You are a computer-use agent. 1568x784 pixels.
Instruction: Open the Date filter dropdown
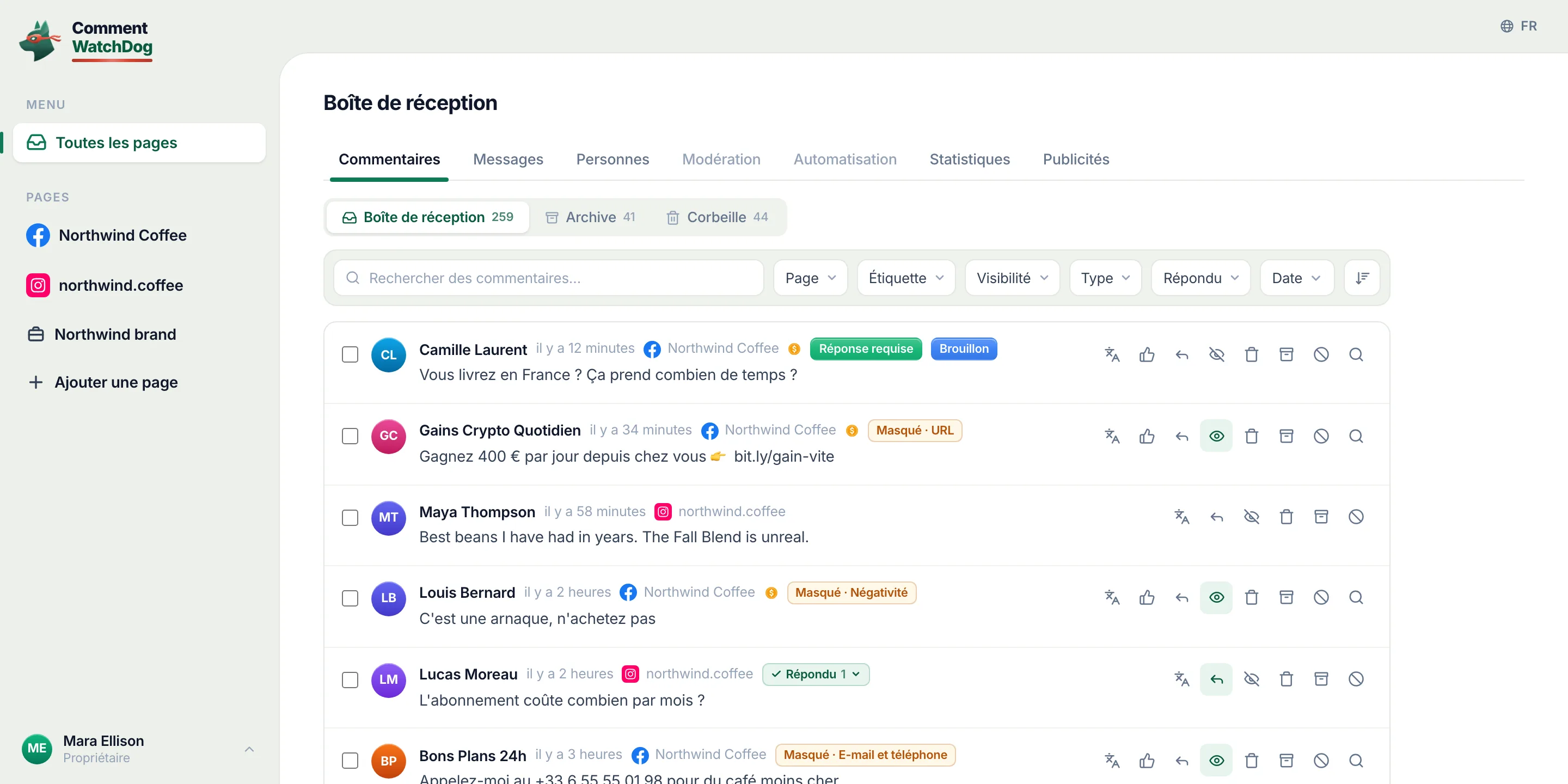click(1296, 278)
